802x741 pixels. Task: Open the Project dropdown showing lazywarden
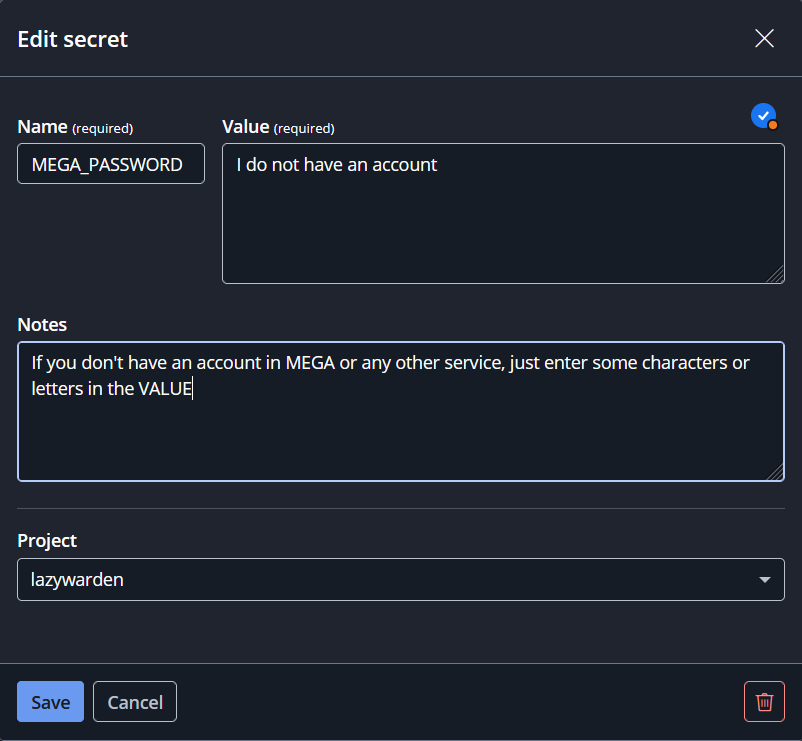[401, 579]
